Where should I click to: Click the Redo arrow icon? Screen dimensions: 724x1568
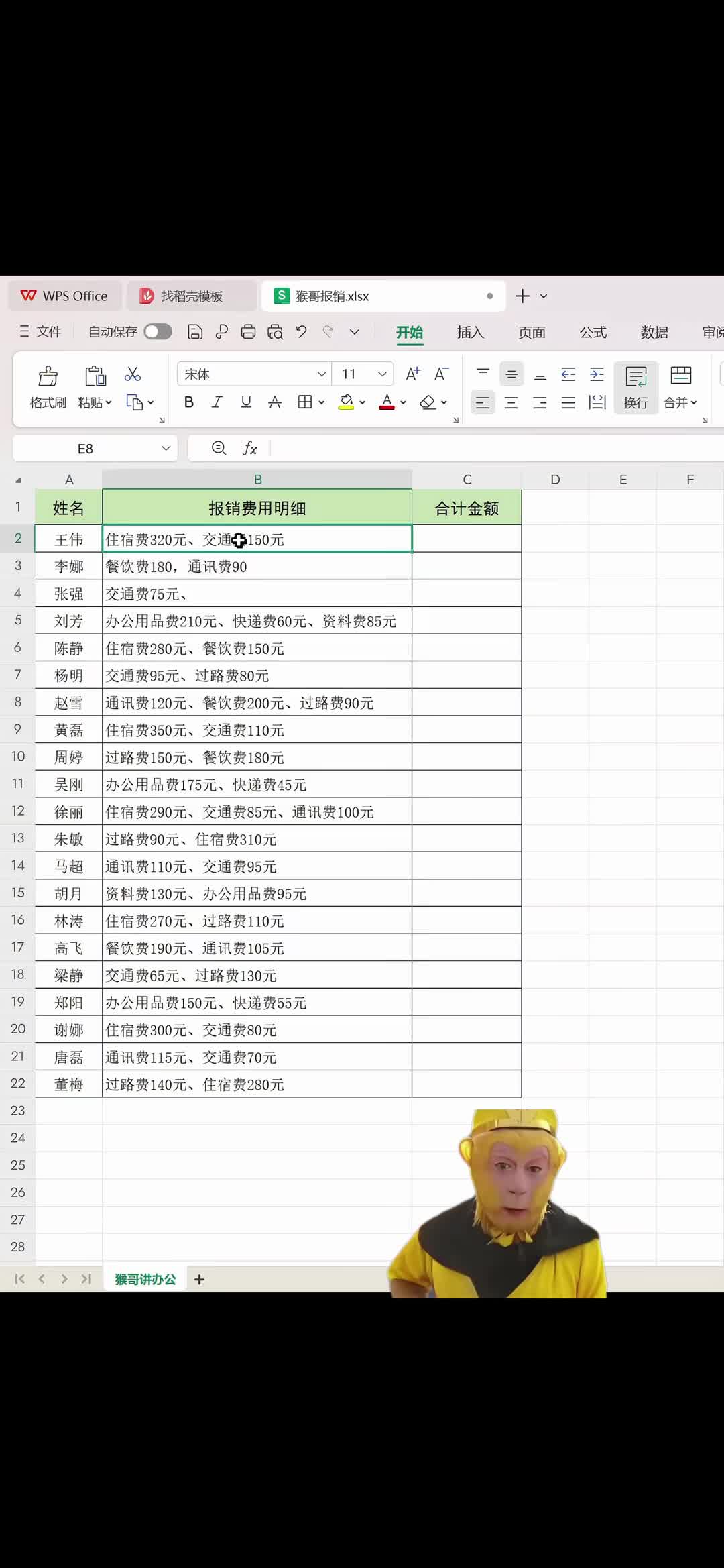click(328, 331)
